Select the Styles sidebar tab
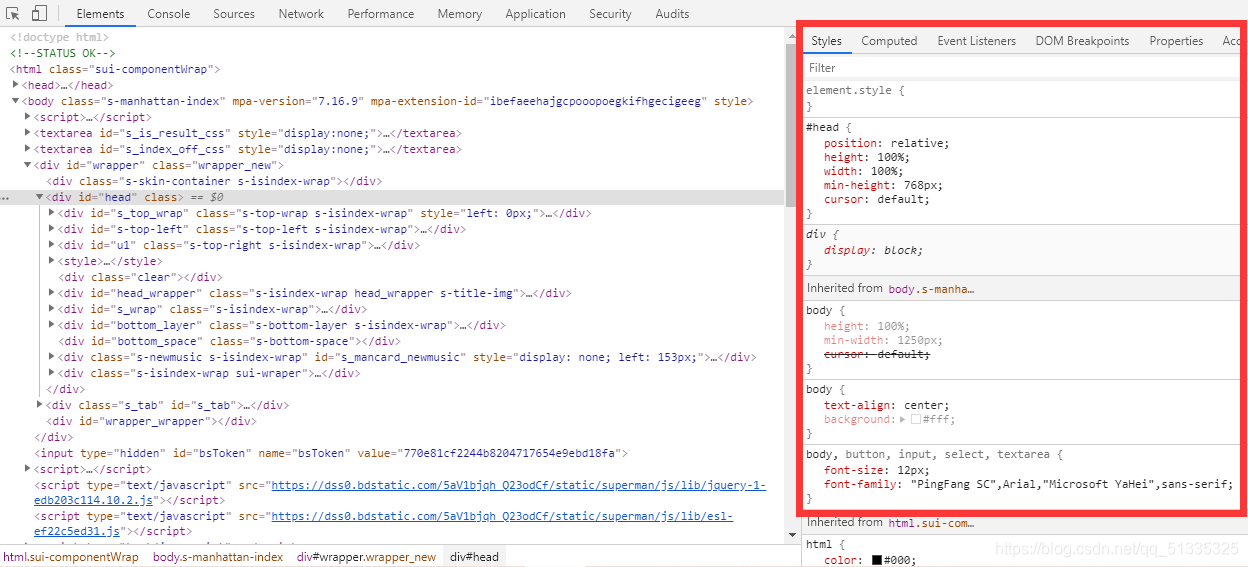Viewport: 1248px width, 567px height. [x=826, y=41]
